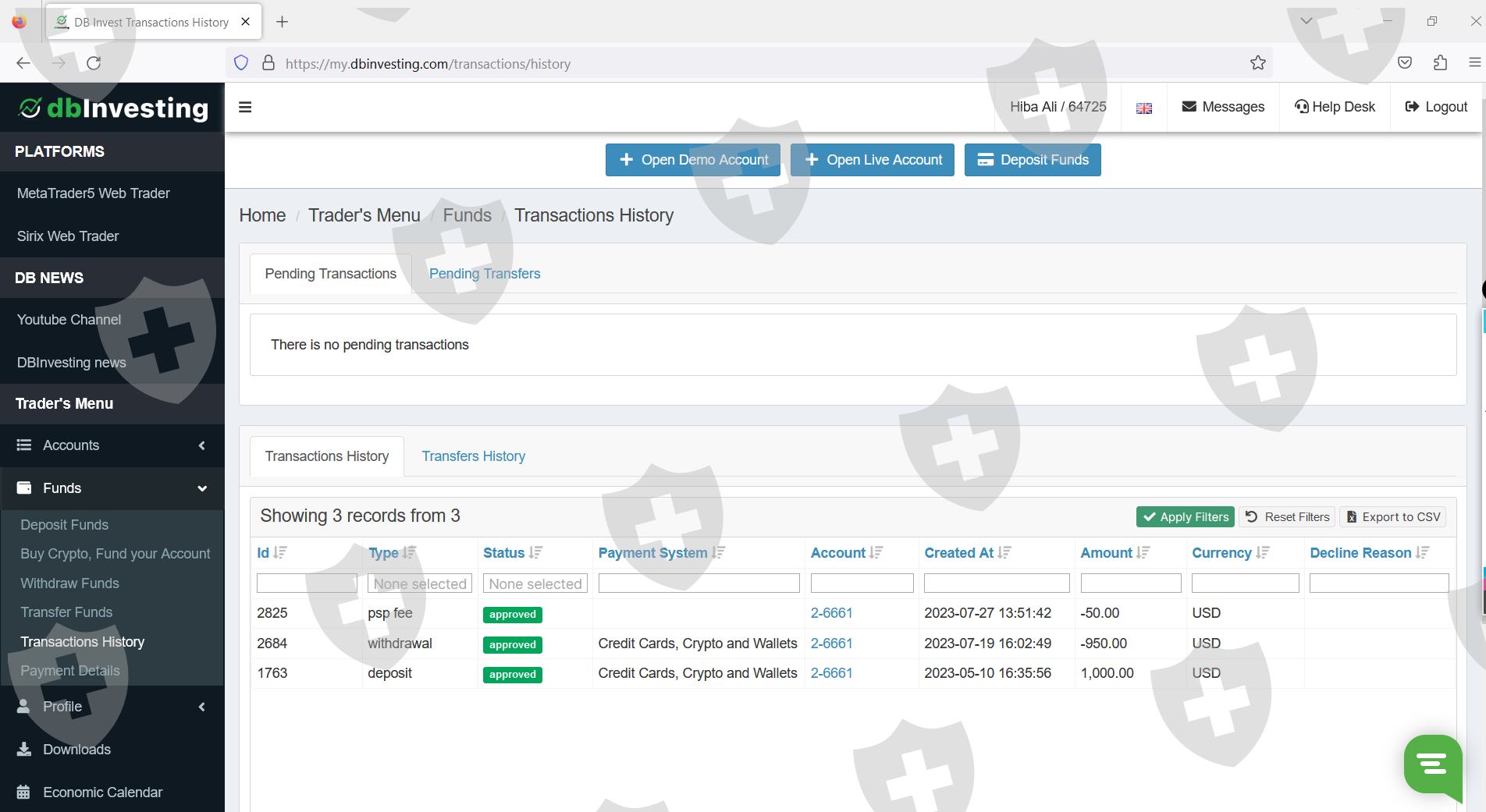The image size is (1486, 812).
Task: Switch to the Transfers History tab
Action: [x=473, y=456]
